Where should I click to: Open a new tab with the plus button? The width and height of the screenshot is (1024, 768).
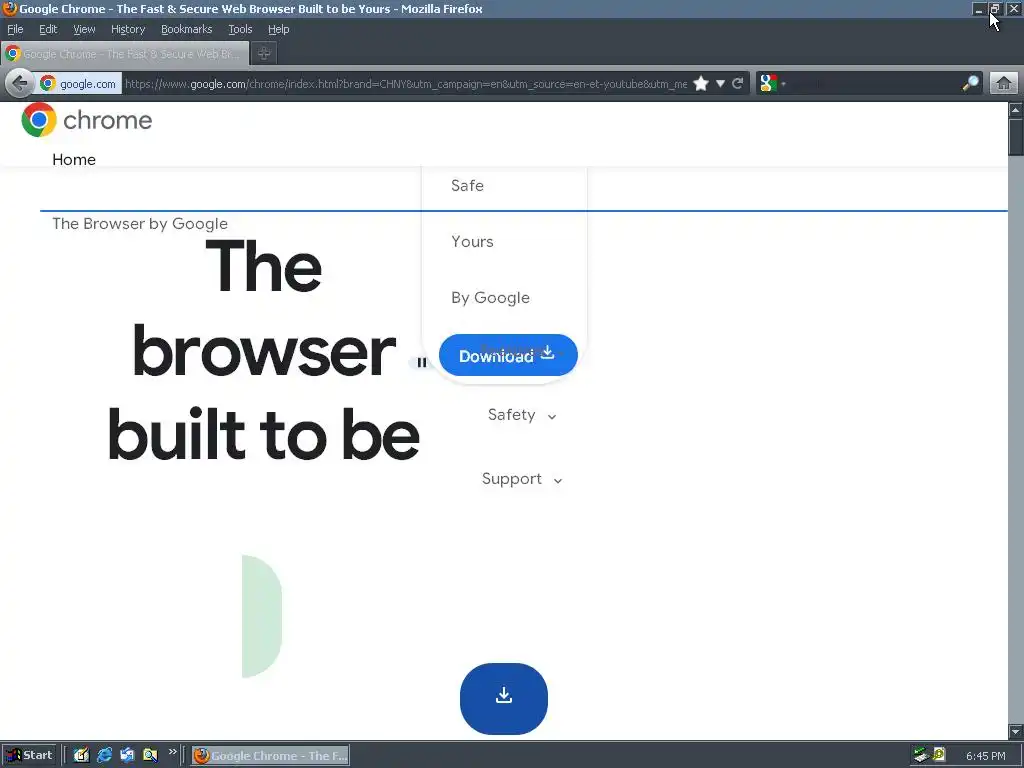pos(264,54)
